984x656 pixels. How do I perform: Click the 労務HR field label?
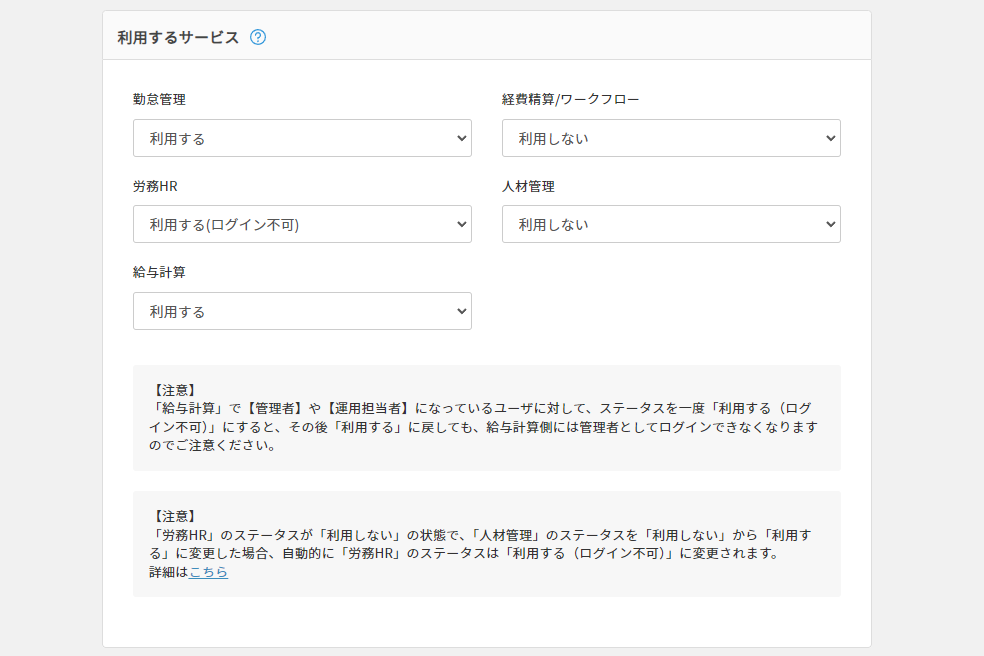[155, 186]
